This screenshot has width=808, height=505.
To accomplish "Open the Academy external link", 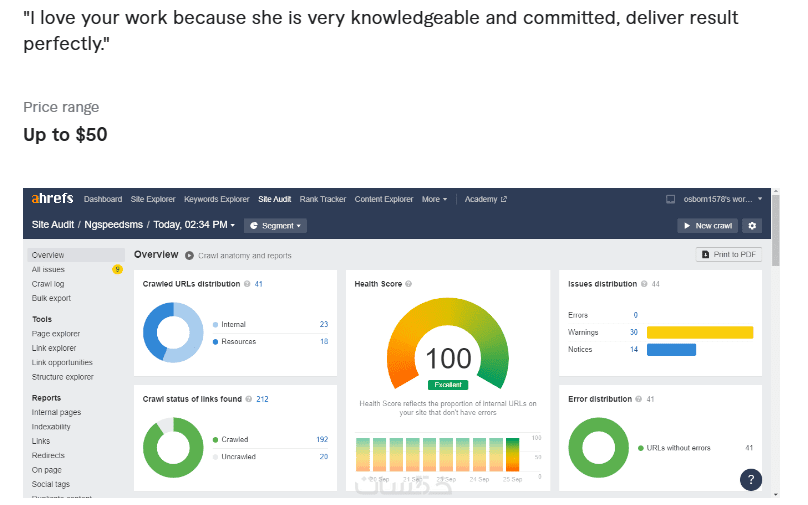I will click(485, 199).
